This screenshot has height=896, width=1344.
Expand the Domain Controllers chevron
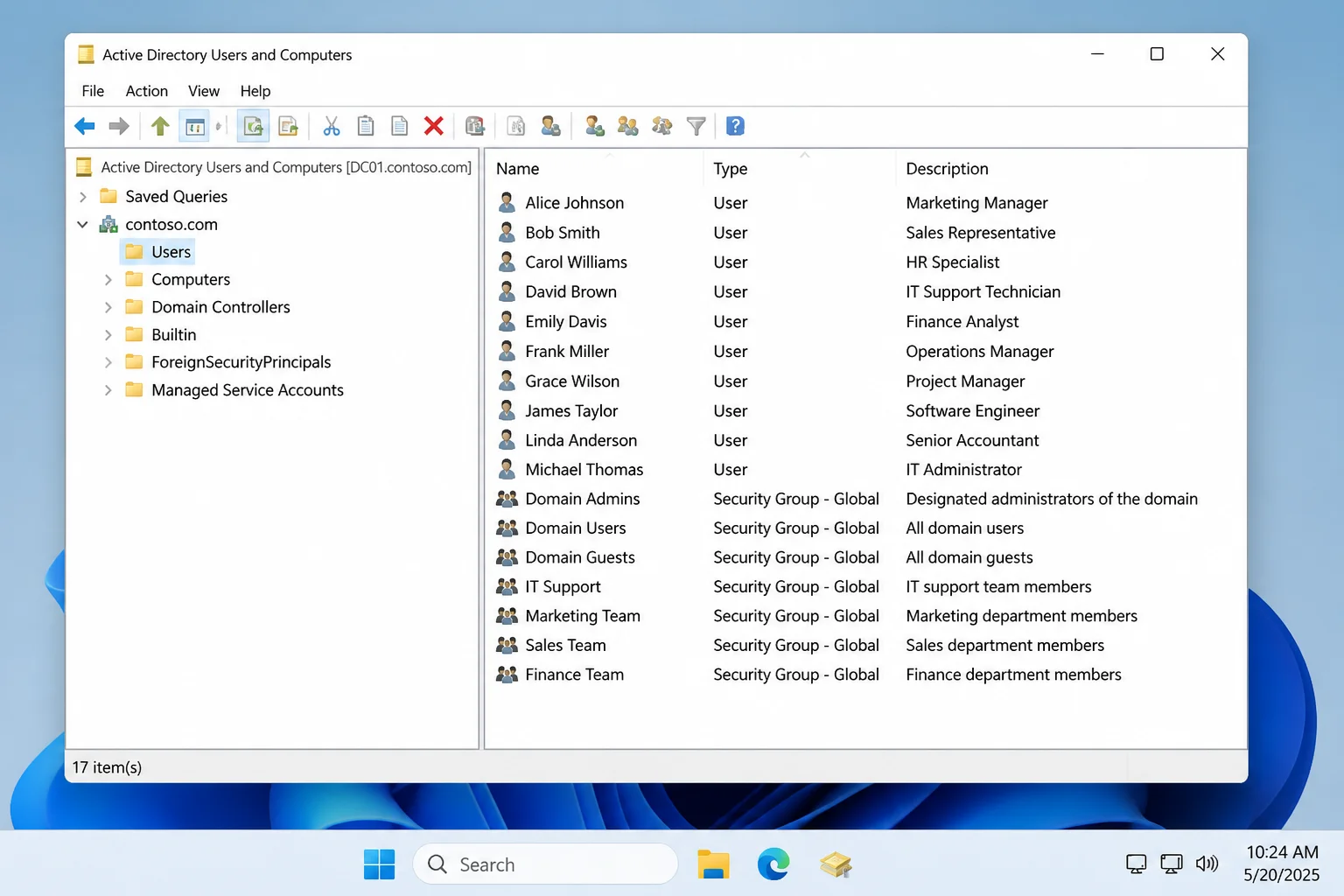[x=108, y=307]
